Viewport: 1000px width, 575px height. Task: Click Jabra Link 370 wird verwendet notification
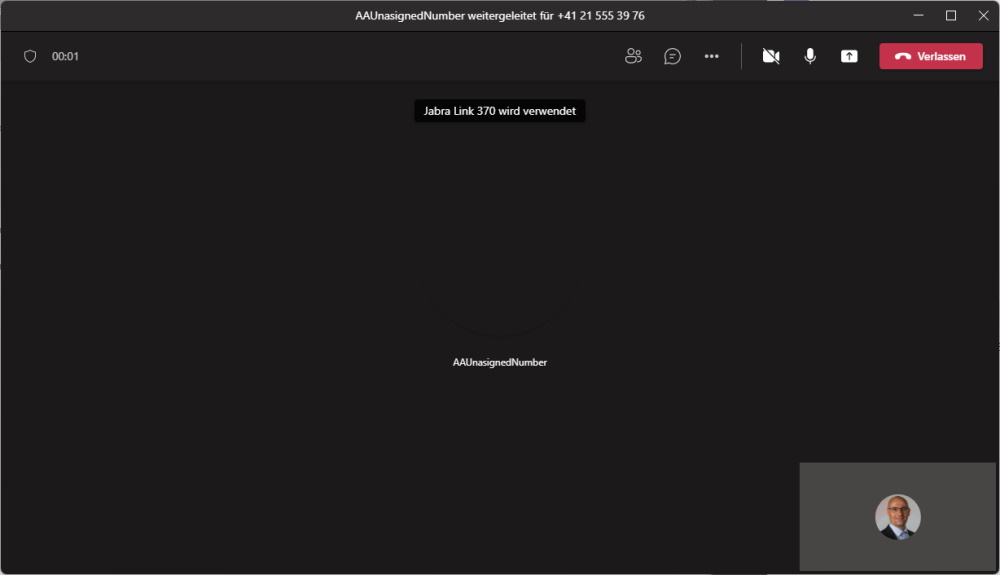[x=499, y=111]
